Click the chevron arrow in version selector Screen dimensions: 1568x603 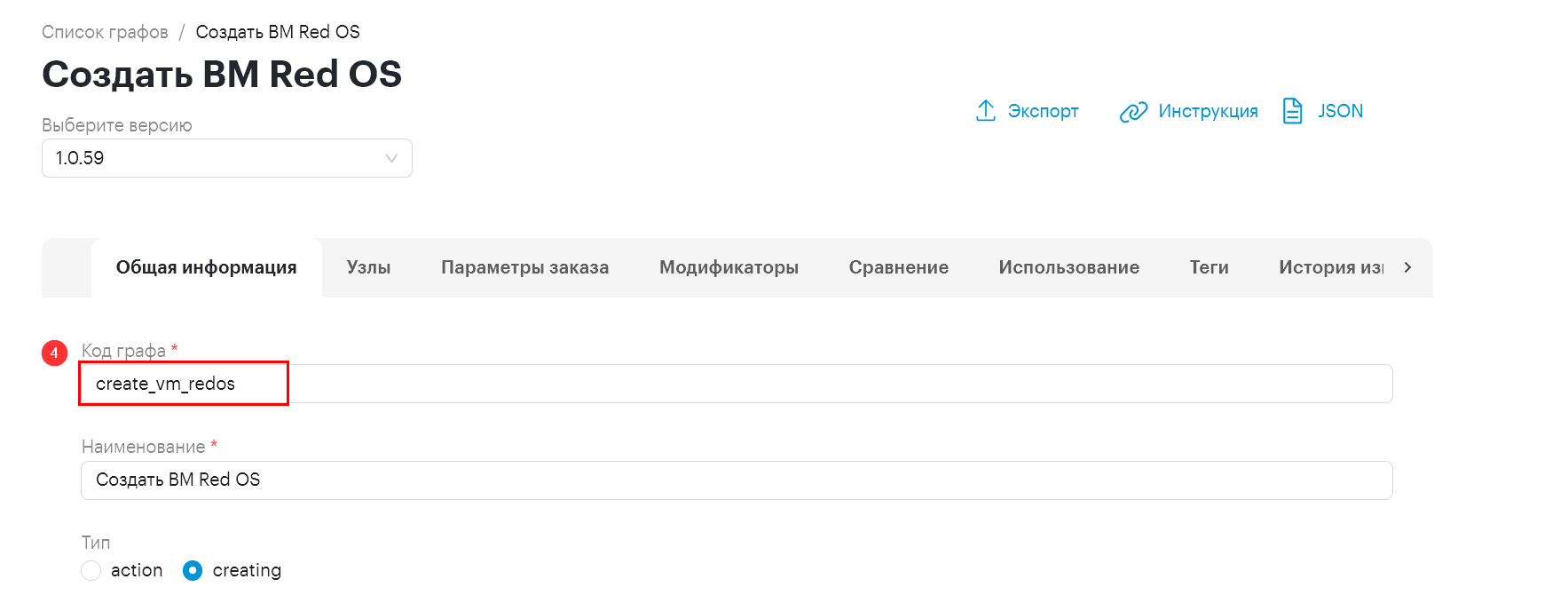tap(391, 158)
